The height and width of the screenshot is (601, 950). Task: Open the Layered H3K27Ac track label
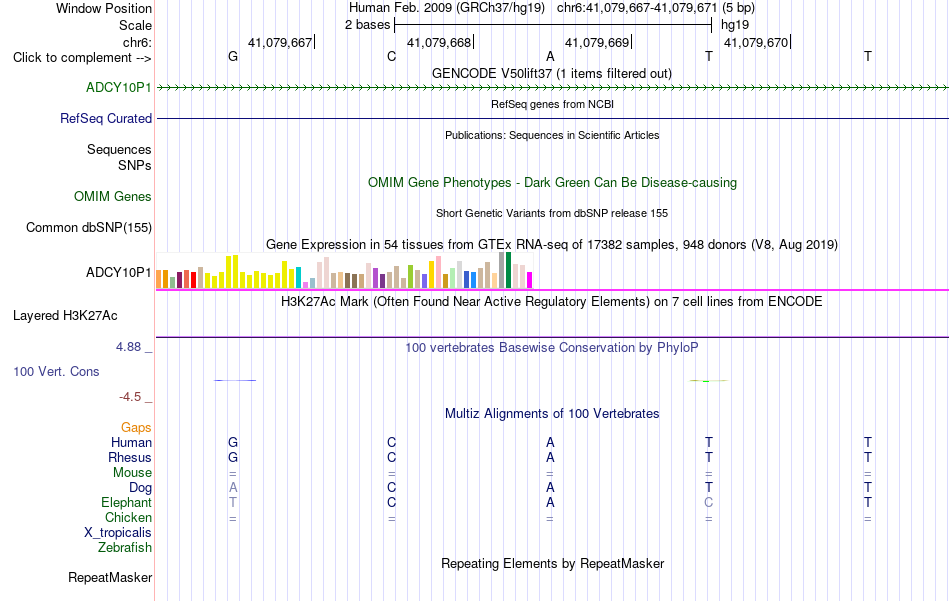tap(65, 316)
